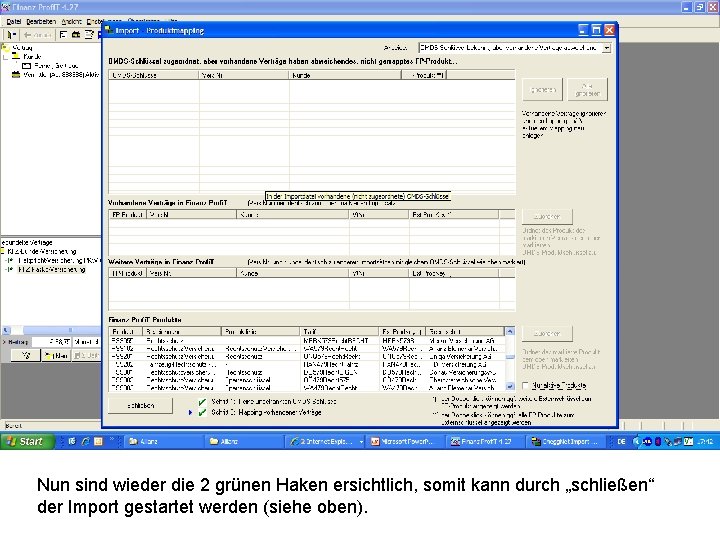Click the DE language indicator in tray

(x=621, y=441)
